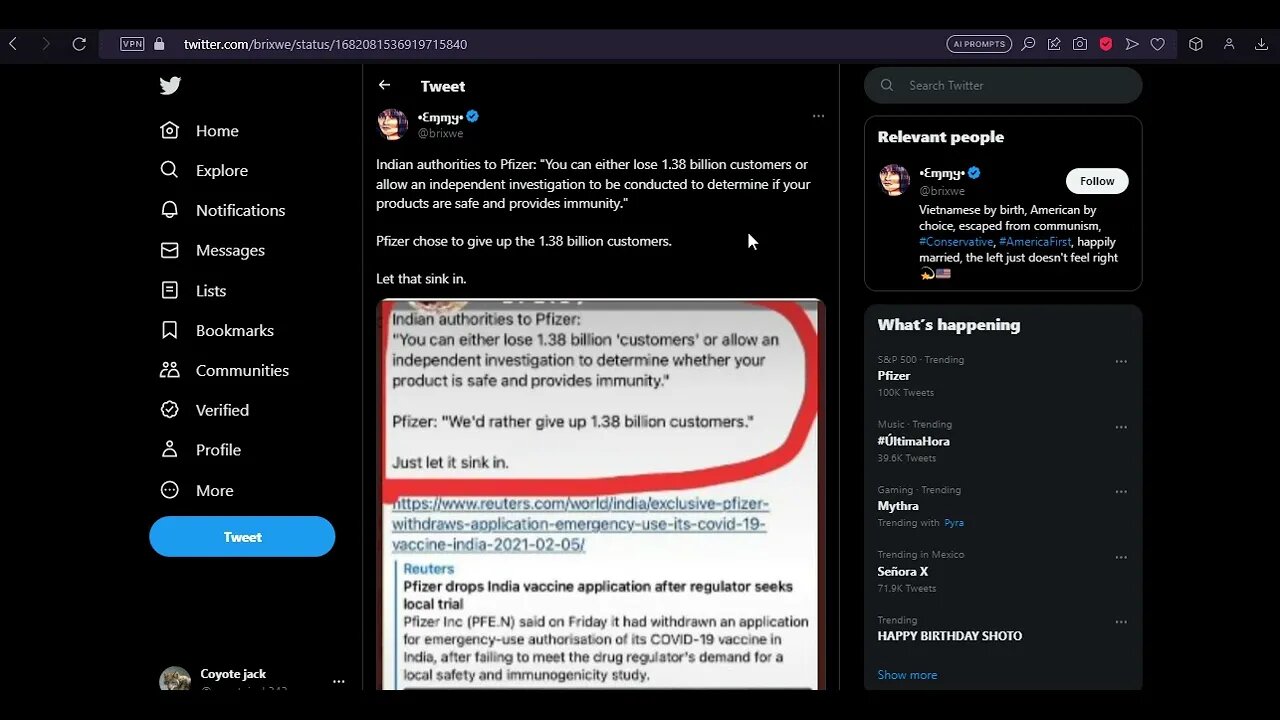Open the Pyra link under Mythra
1280x720 pixels.
click(954, 523)
